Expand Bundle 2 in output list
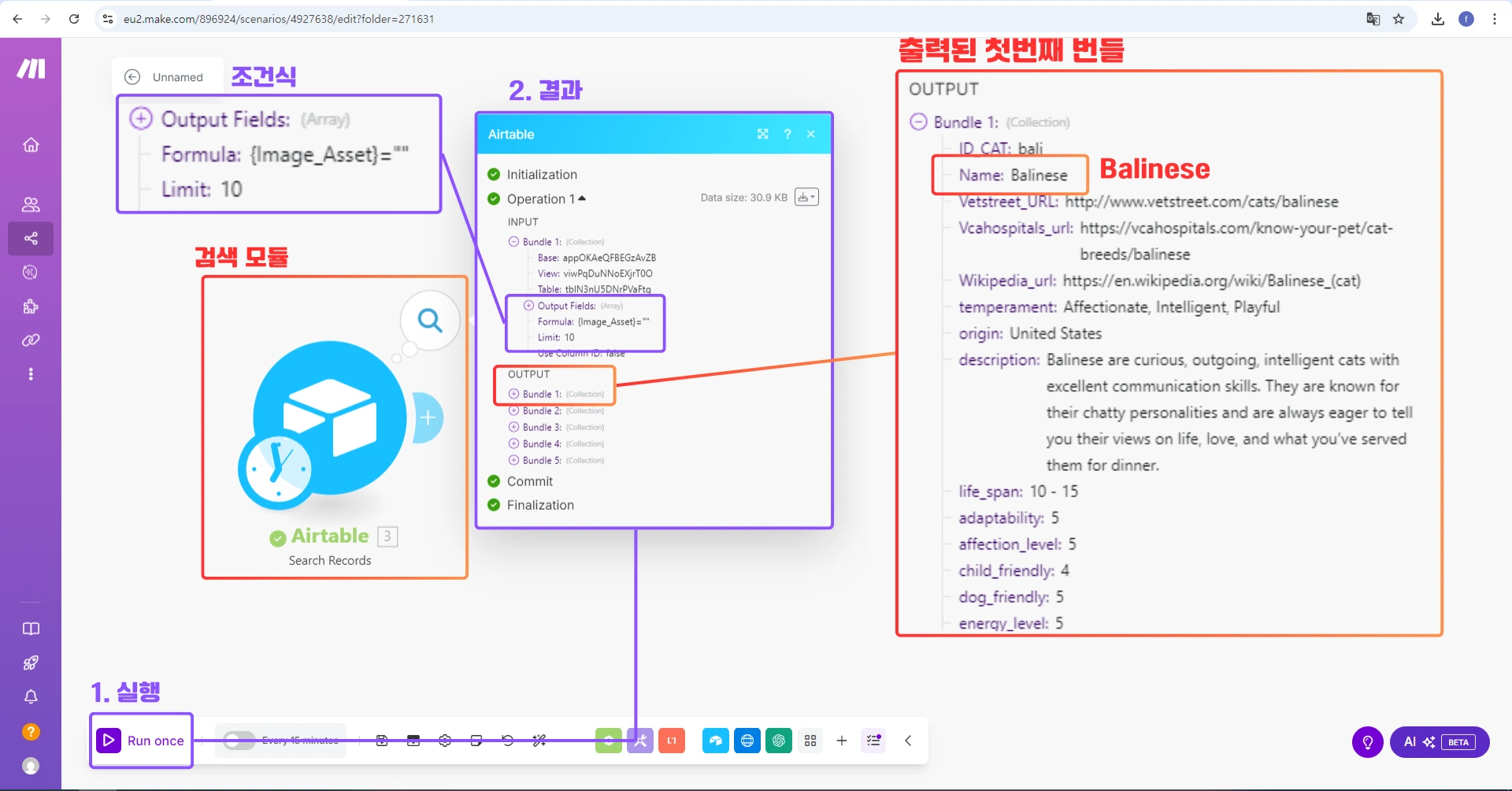 [513, 410]
